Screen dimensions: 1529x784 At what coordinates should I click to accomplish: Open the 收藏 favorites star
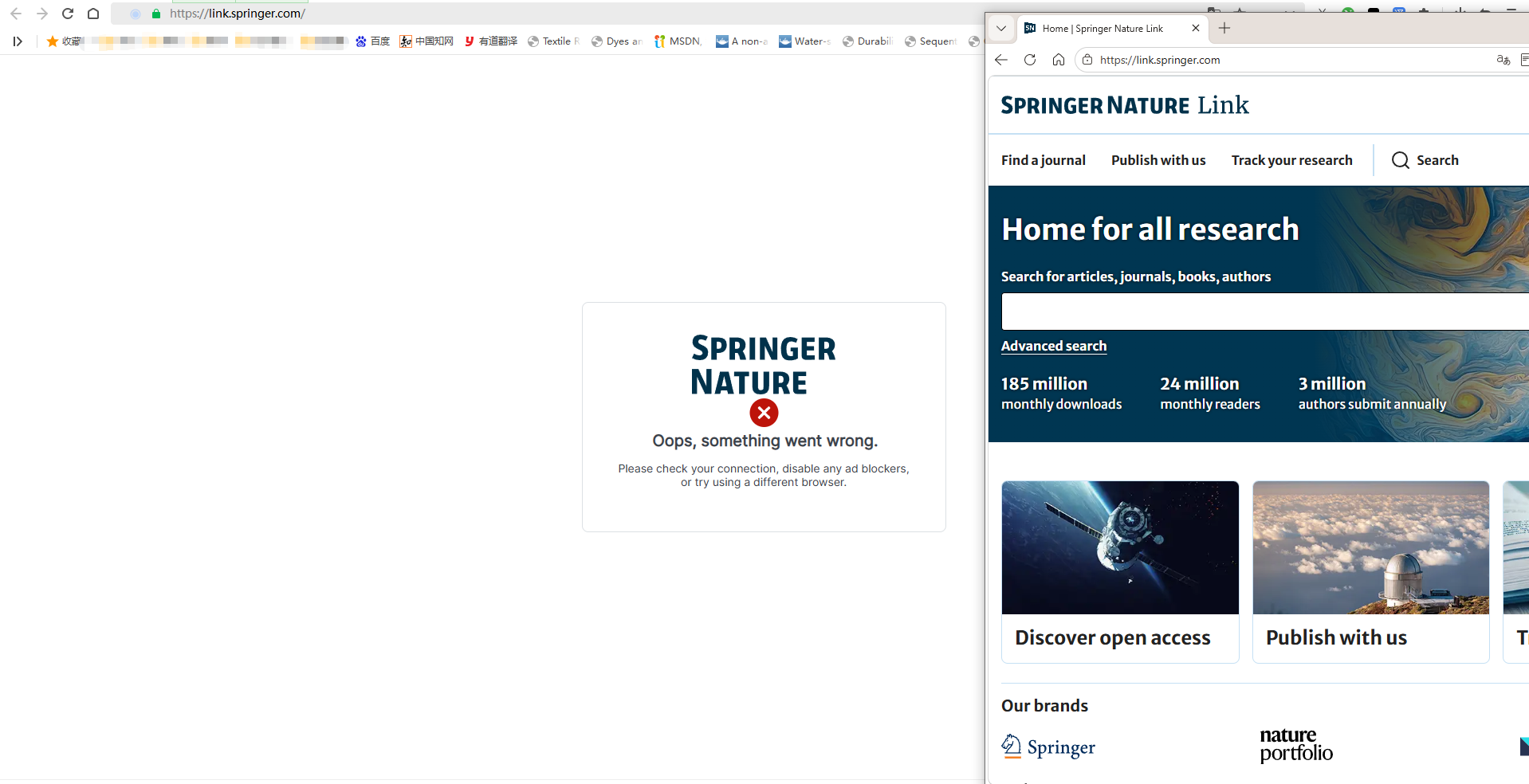(65, 41)
